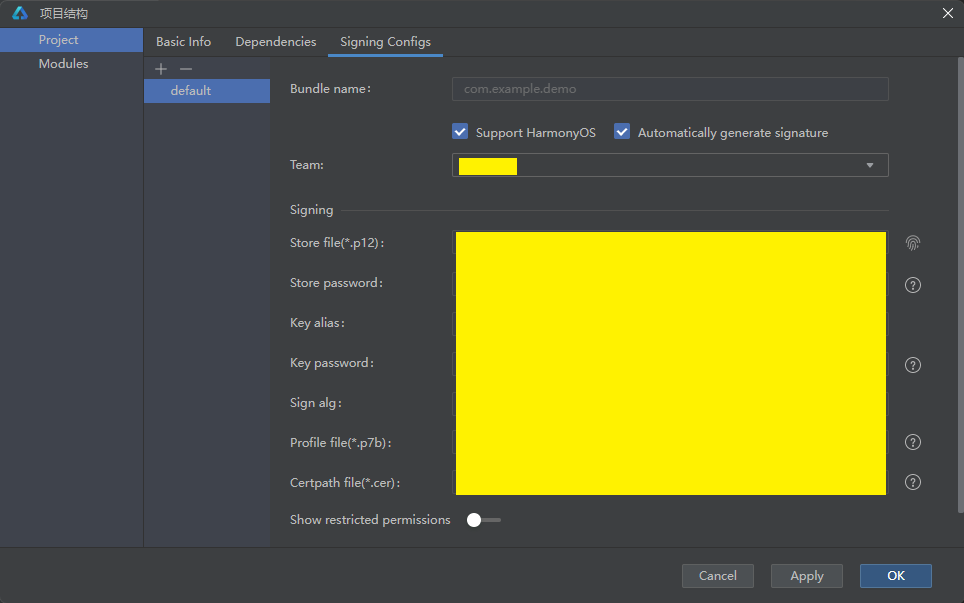This screenshot has width=964, height=603.
Task: Click the fingerprint icon beside Store file
Action: 913,243
